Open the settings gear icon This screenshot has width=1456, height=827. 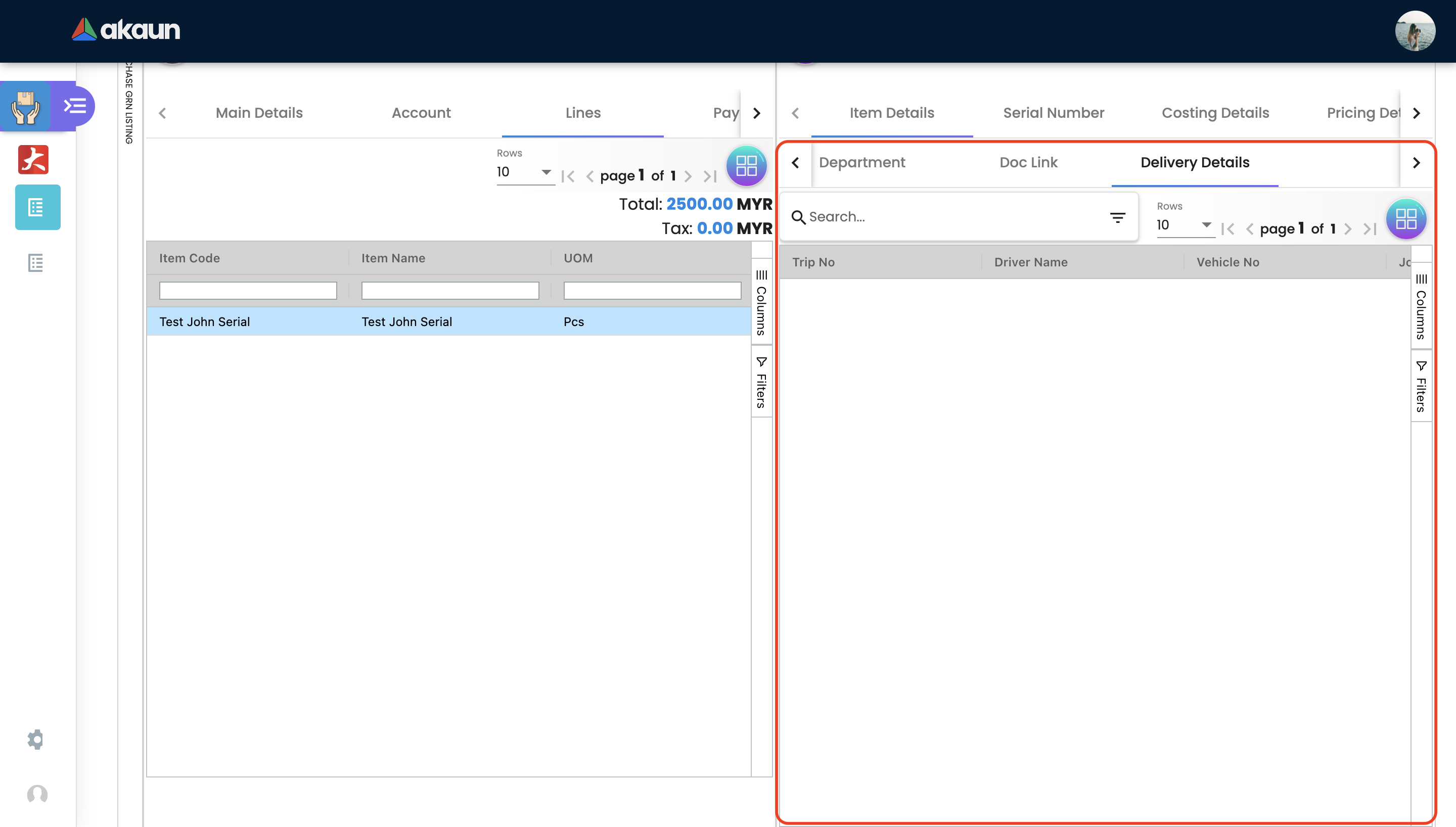click(35, 739)
